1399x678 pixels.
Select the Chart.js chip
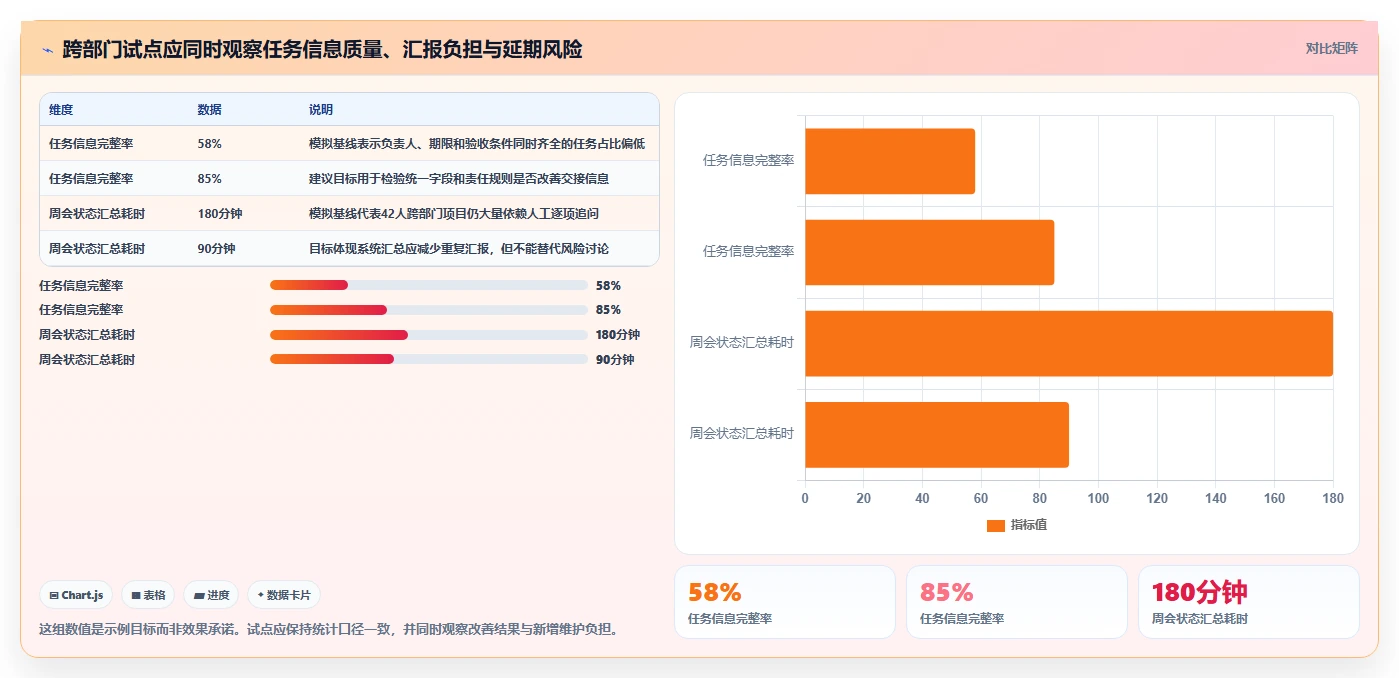pyautogui.click(x=77, y=595)
